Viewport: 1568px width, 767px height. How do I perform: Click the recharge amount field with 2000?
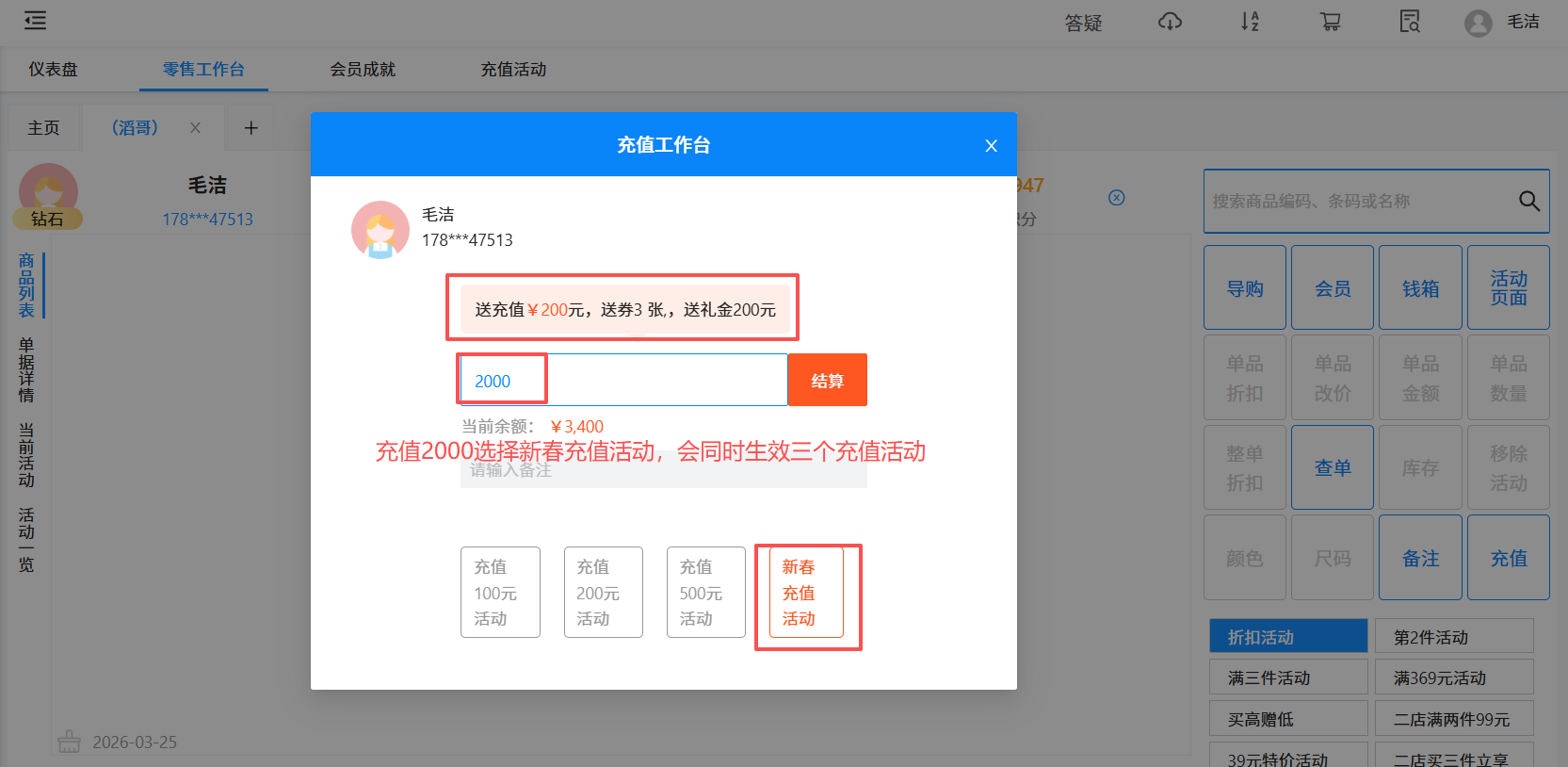pos(623,380)
